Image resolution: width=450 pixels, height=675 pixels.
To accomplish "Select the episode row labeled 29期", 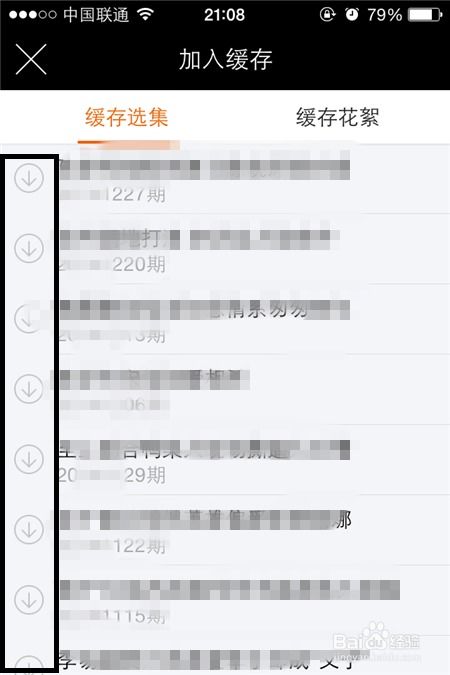I will (x=225, y=460).
